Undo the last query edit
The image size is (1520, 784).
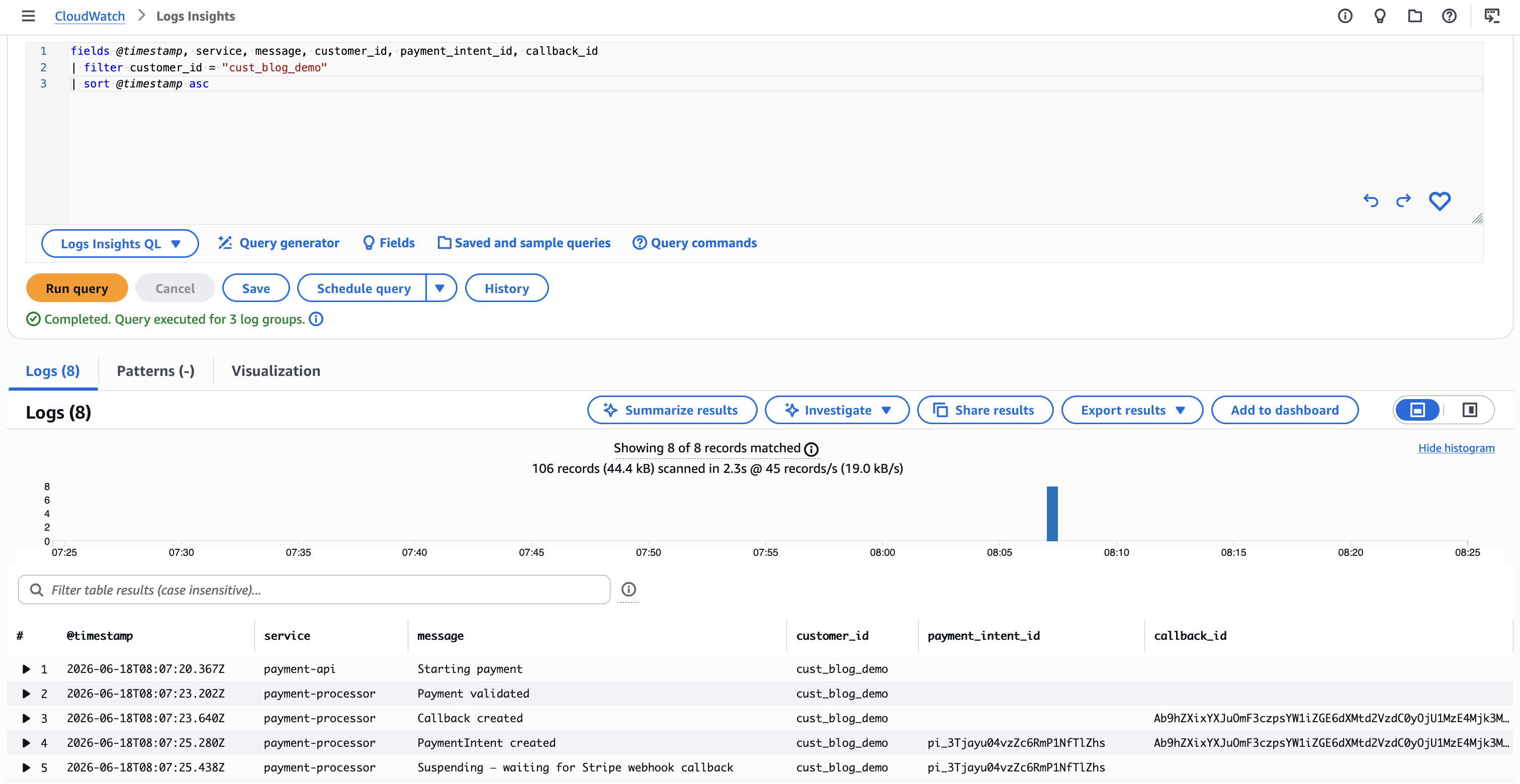click(1370, 201)
